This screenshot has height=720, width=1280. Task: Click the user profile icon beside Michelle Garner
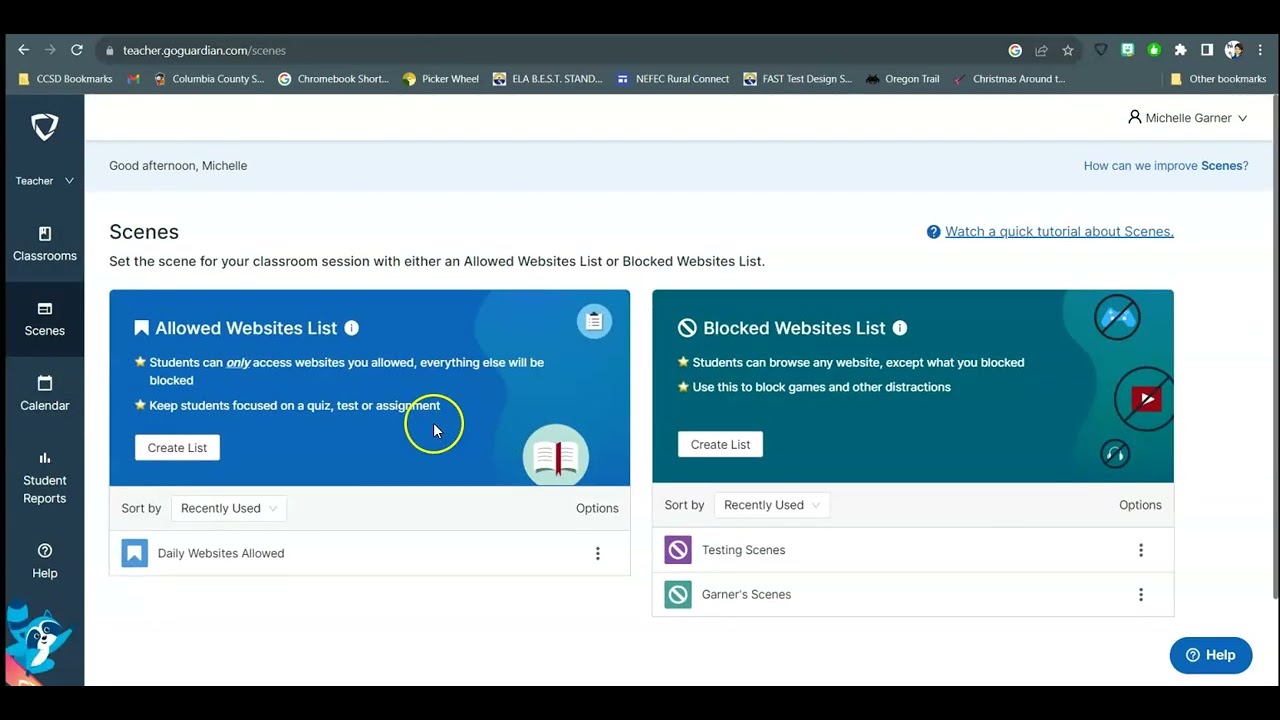pyautogui.click(x=1134, y=117)
